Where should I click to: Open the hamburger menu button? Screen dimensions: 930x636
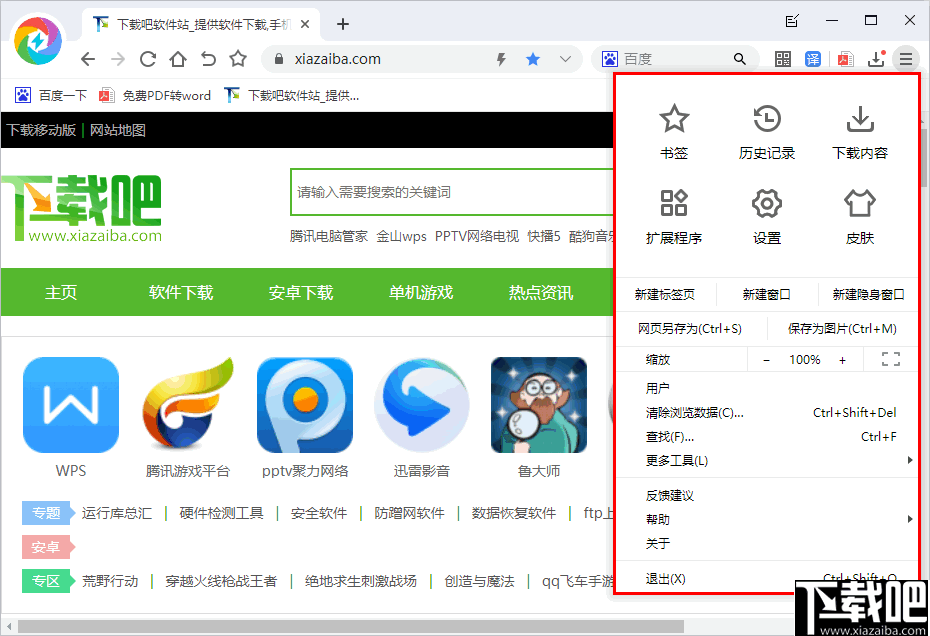[x=907, y=59]
